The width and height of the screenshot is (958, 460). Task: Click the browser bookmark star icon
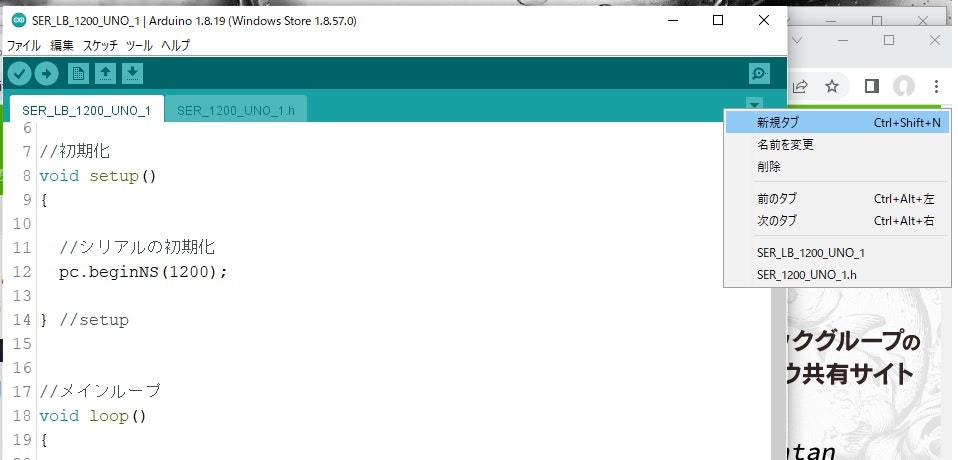pos(832,86)
